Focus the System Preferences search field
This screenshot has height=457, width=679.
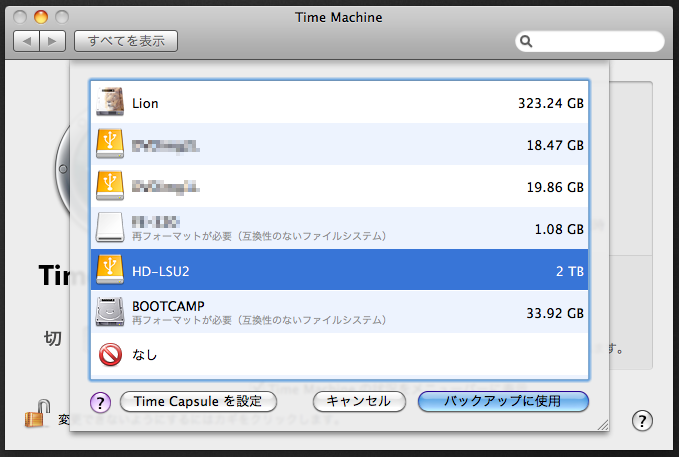590,41
